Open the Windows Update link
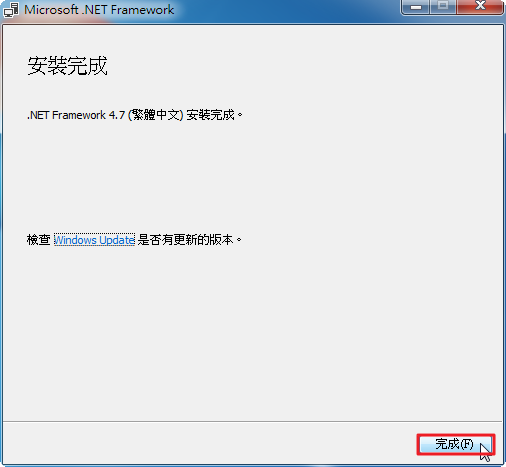This screenshot has height=467, width=506. click(x=94, y=240)
